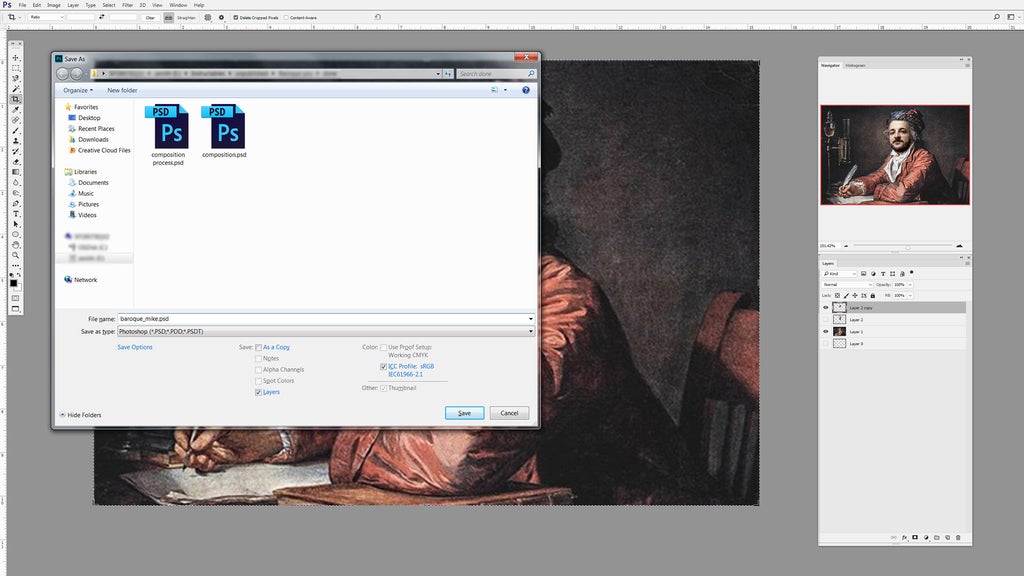
Task: Select the Zoom tool
Action: (x=16, y=256)
